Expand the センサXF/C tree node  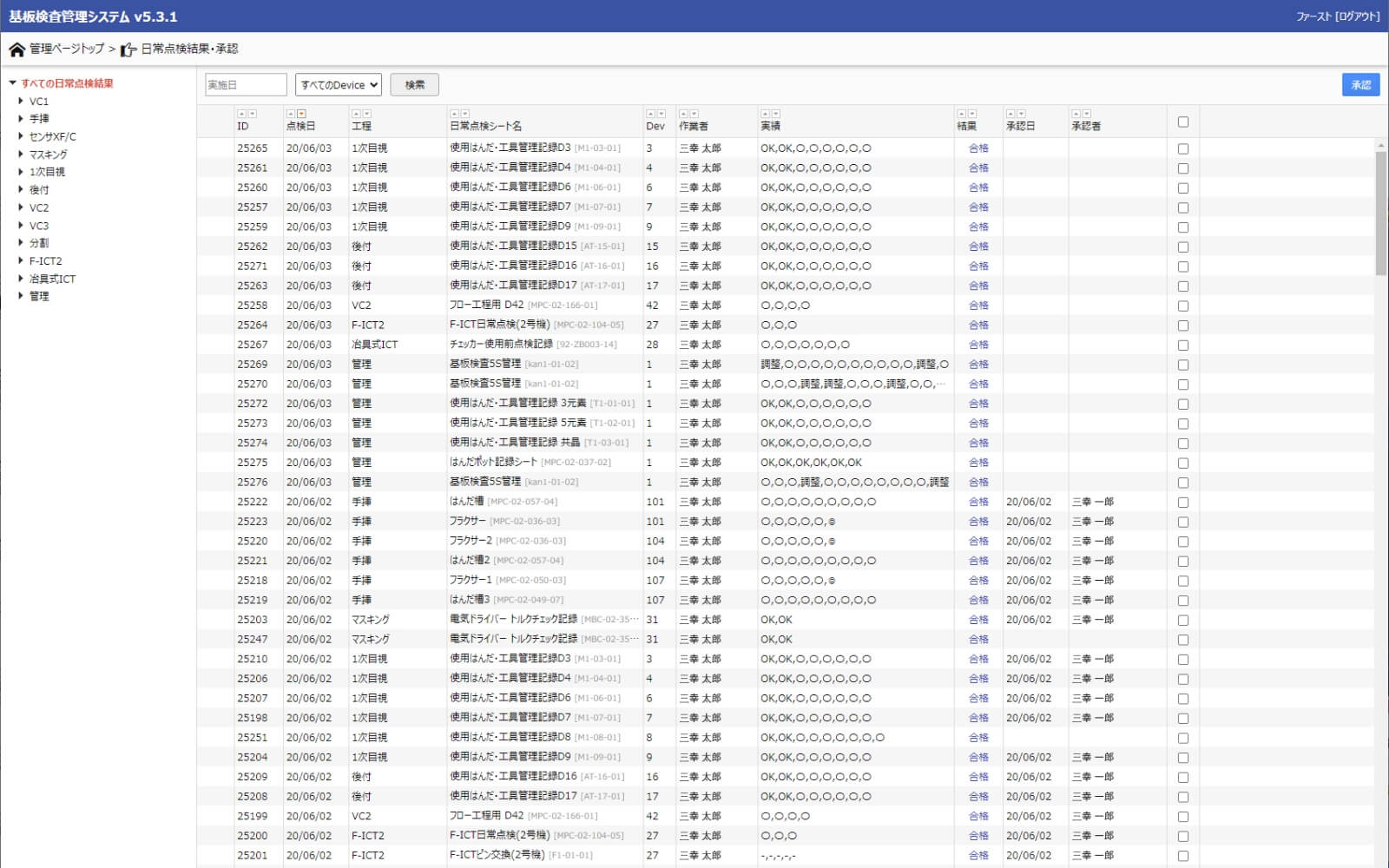point(21,136)
